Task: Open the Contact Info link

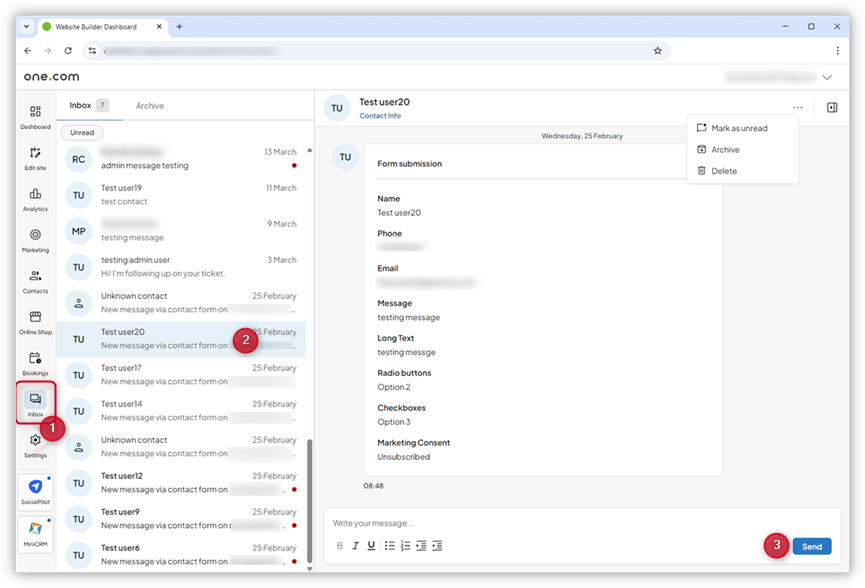Action: [380, 116]
